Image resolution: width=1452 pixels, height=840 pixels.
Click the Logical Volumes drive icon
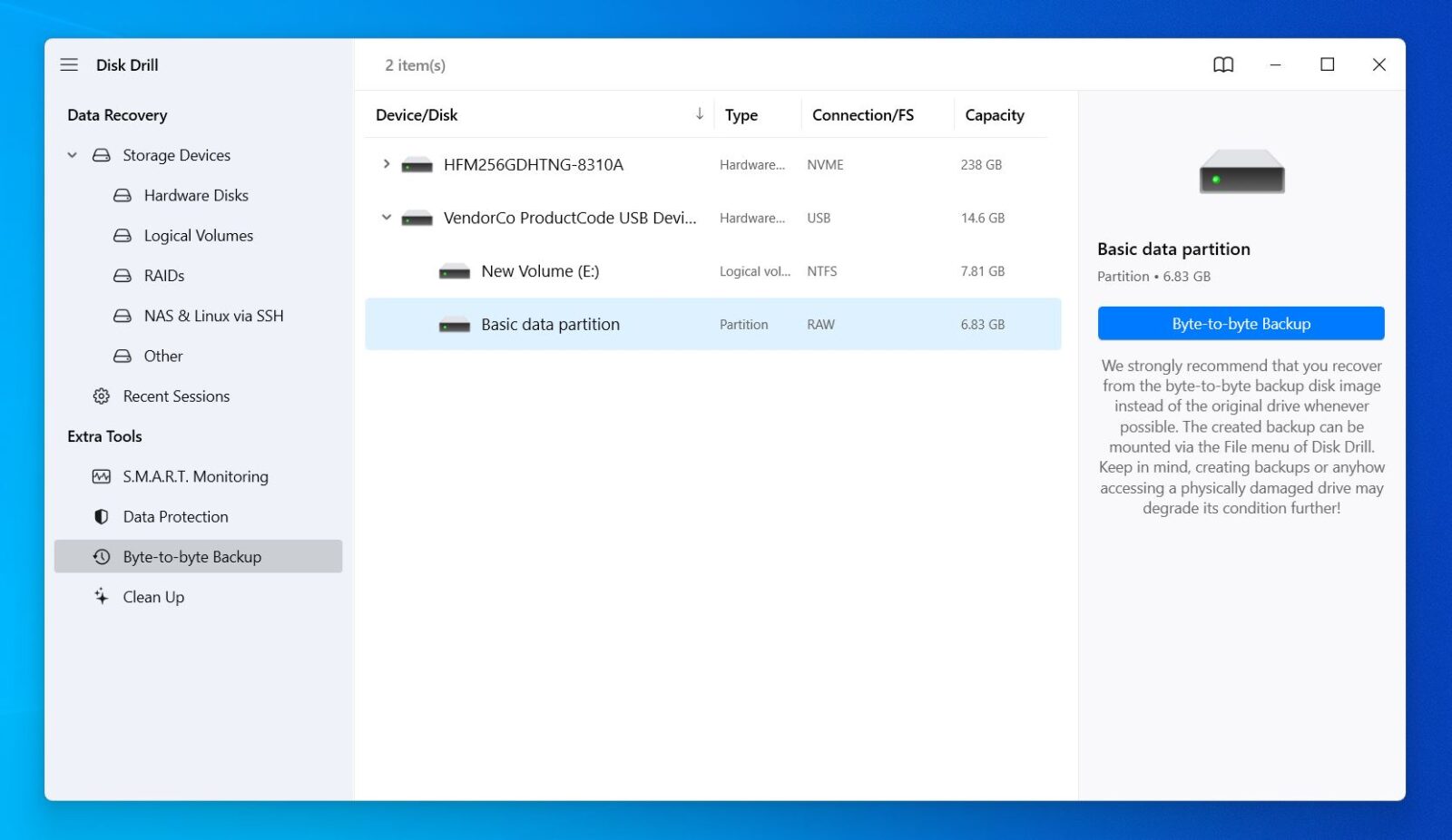click(x=123, y=235)
